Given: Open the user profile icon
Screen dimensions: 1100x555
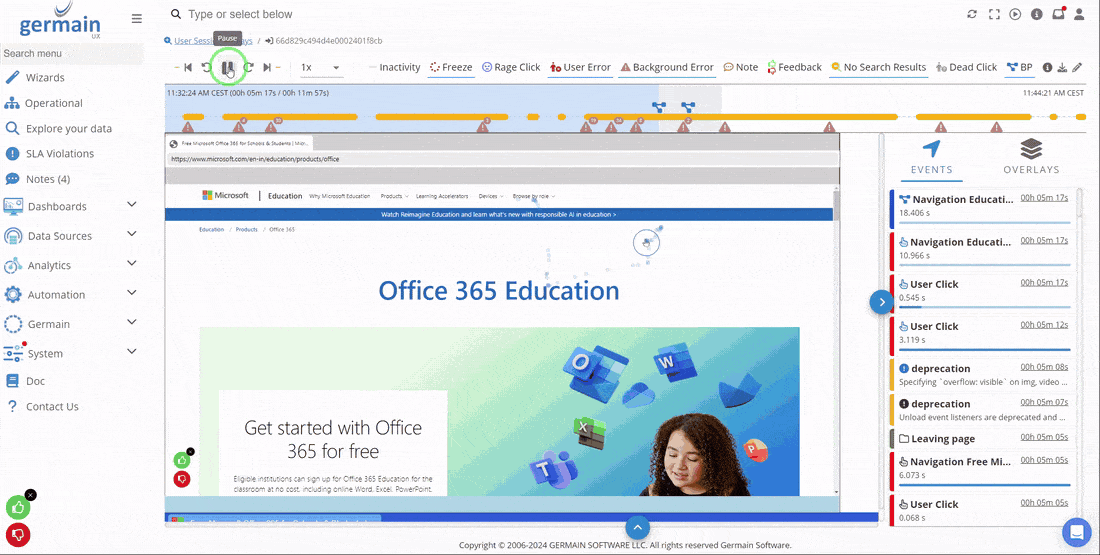Looking at the screenshot, I should [1079, 14].
